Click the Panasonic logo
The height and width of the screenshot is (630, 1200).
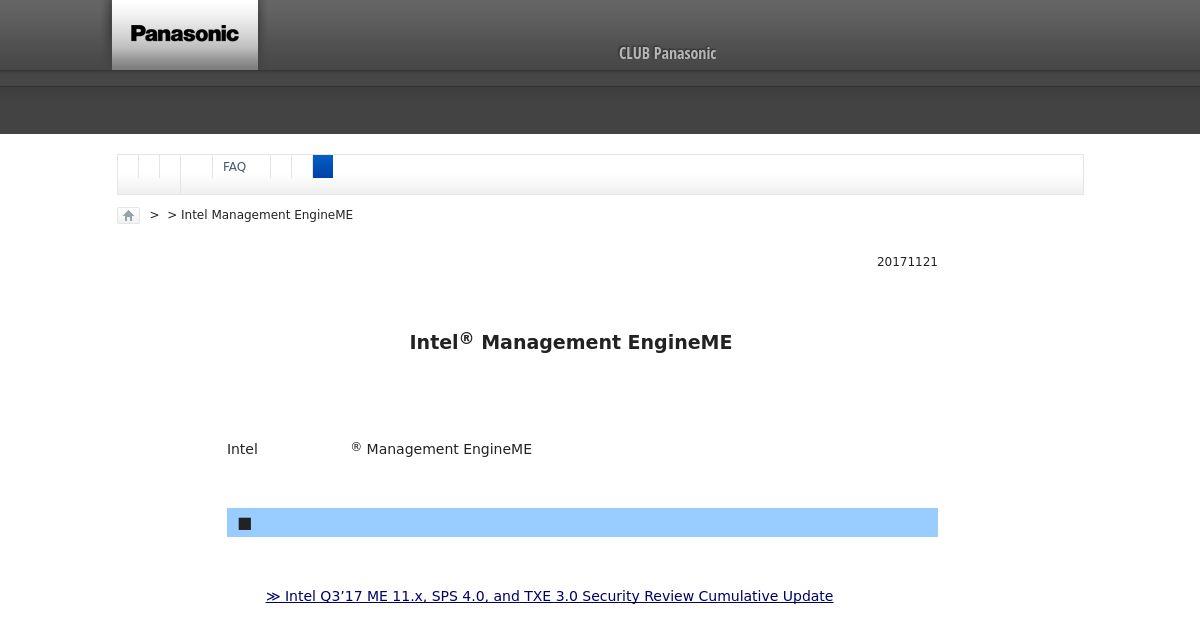pyautogui.click(x=185, y=34)
